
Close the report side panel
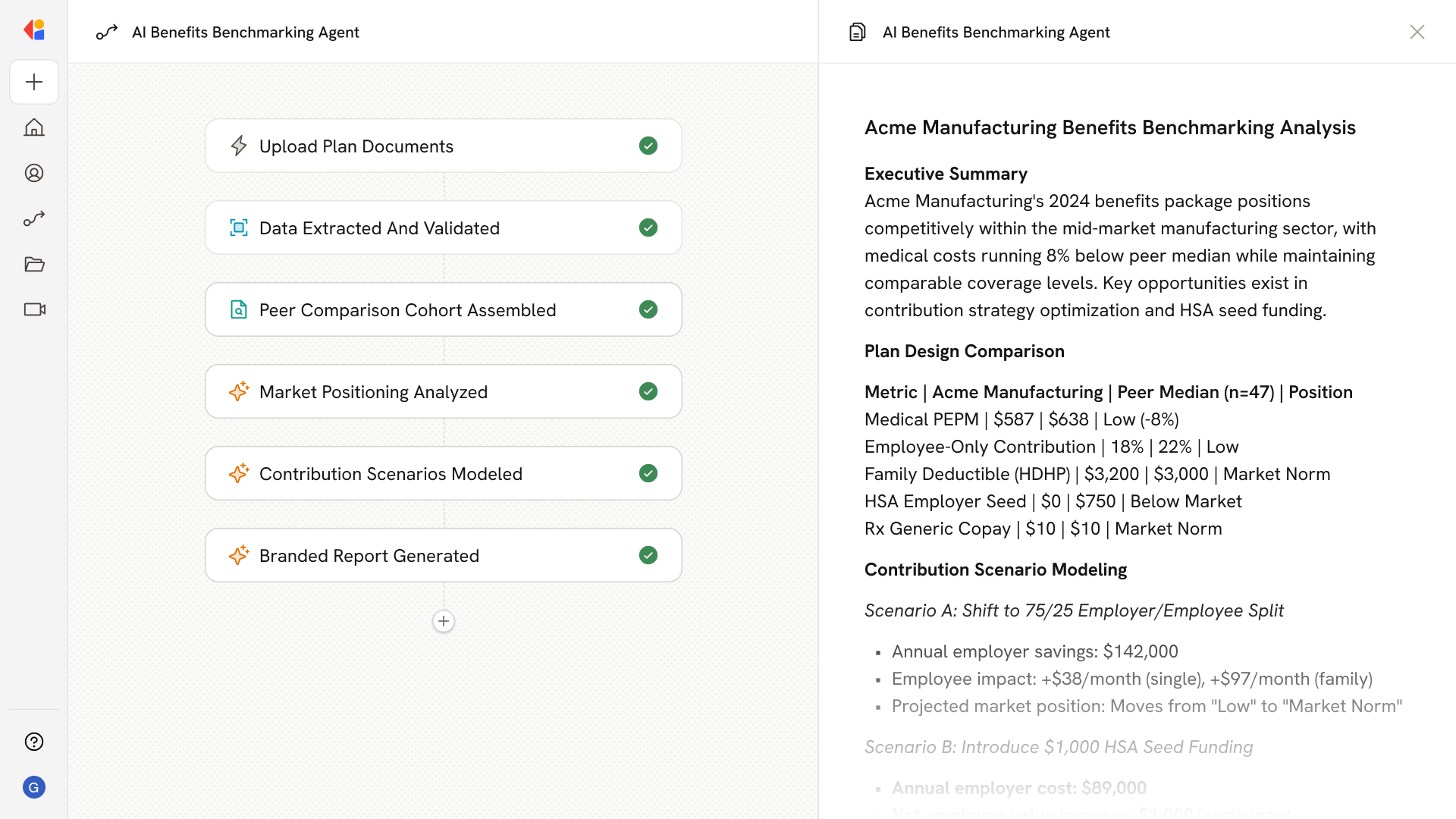click(1417, 32)
